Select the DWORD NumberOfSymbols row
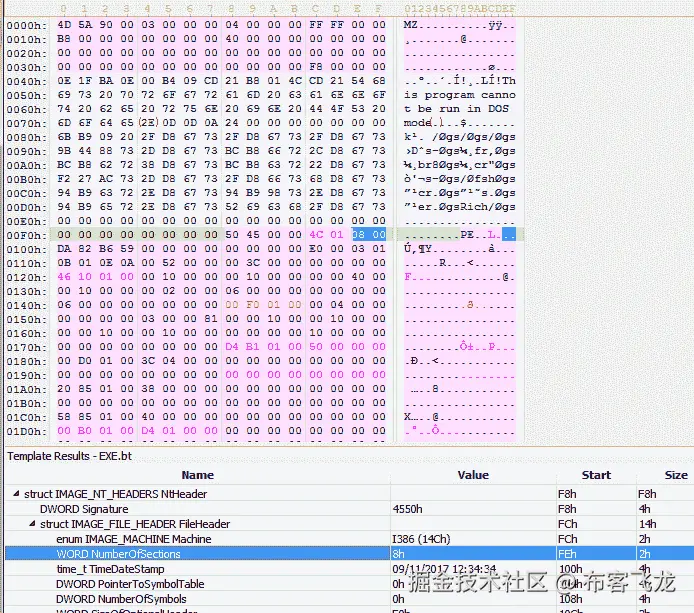The width and height of the screenshot is (694, 613). pyautogui.click(x=350, y=599)
